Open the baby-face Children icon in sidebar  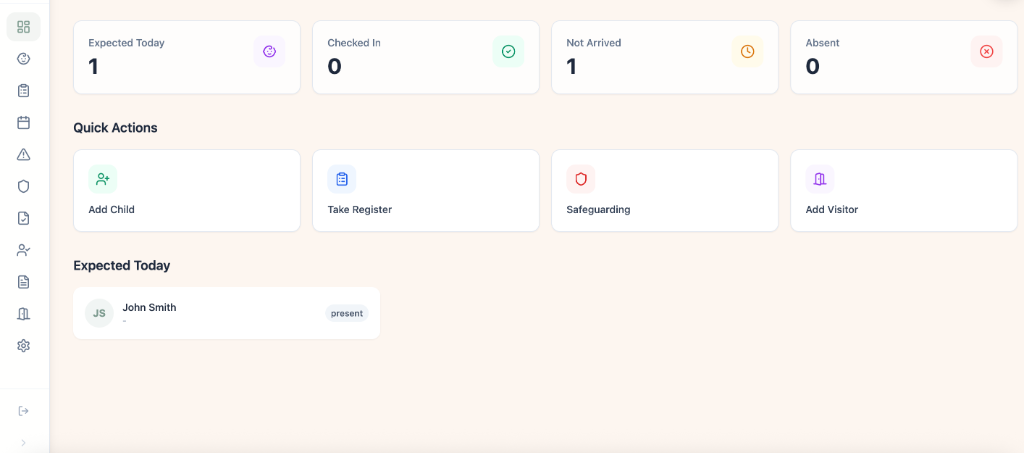24,59
